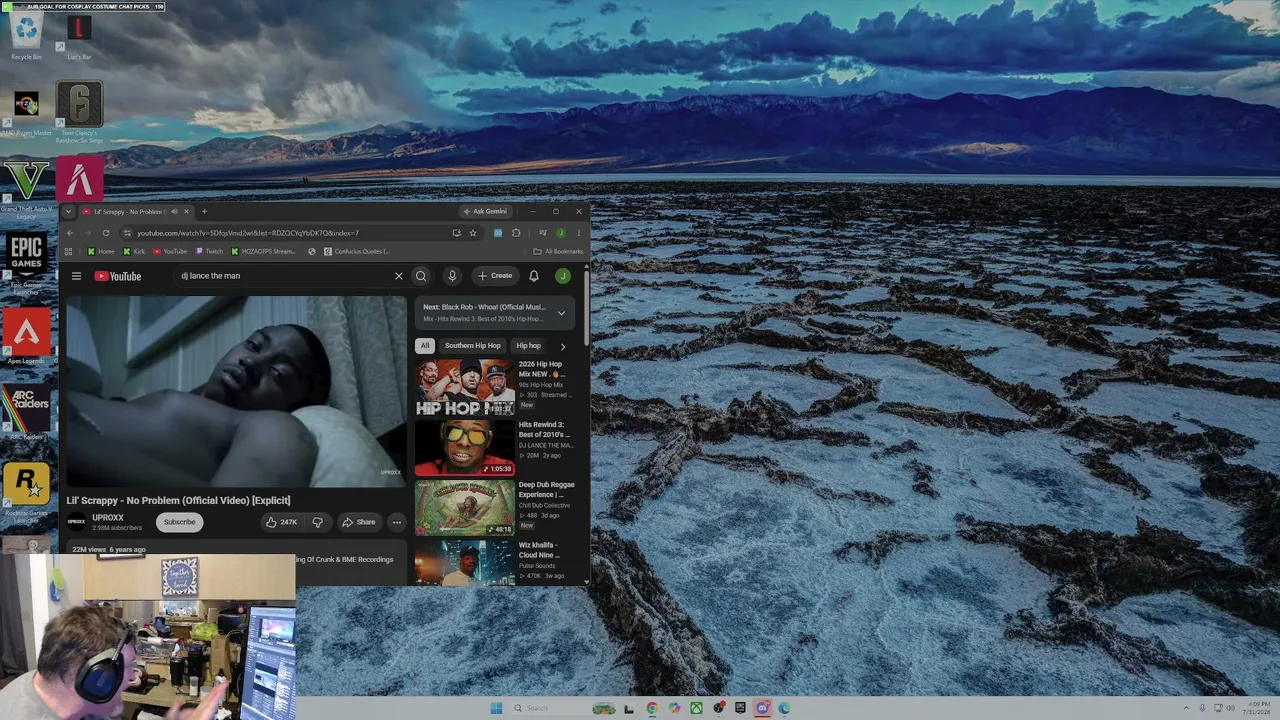The image size is (1280, 720).
Task: Open the Chrome tab search dropdown
Action: [68, 211]
